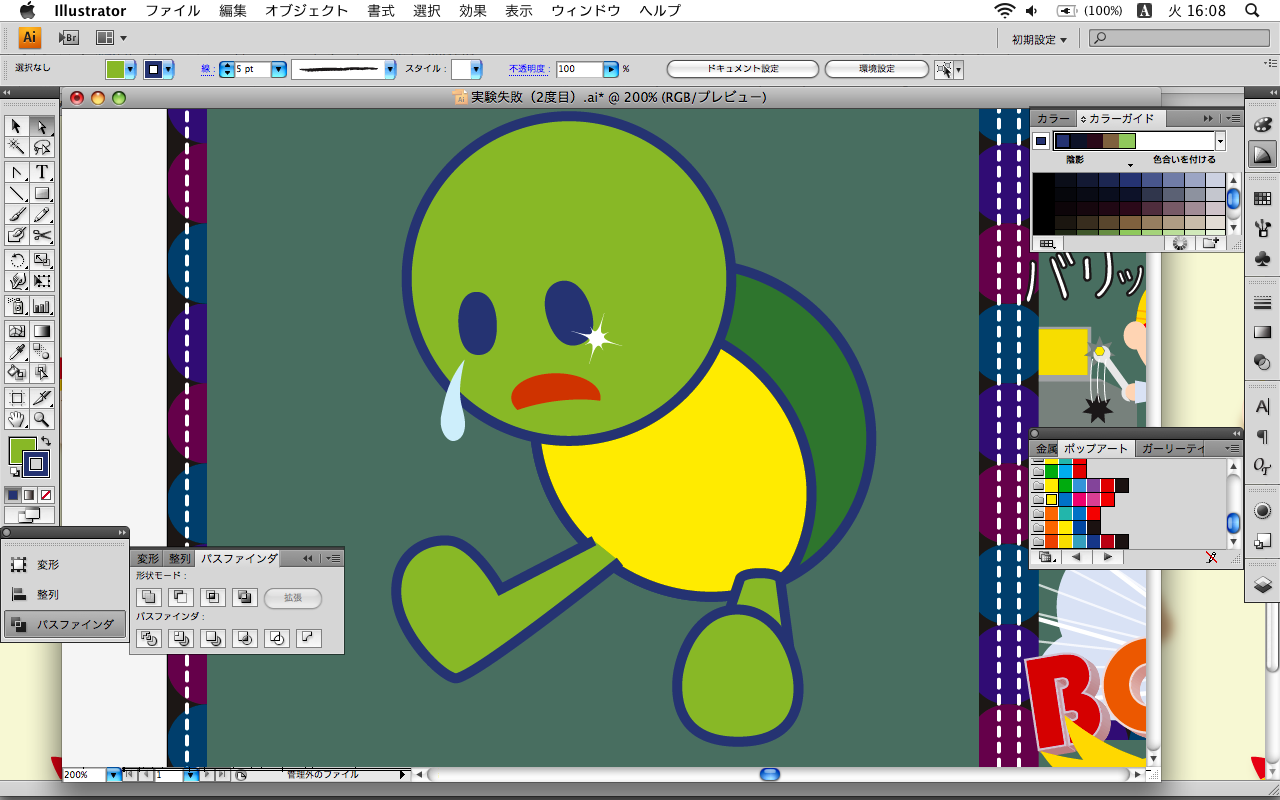The image size is (1280, 800).
Task: Pick the Pencil tool
Action: [42, 214]
